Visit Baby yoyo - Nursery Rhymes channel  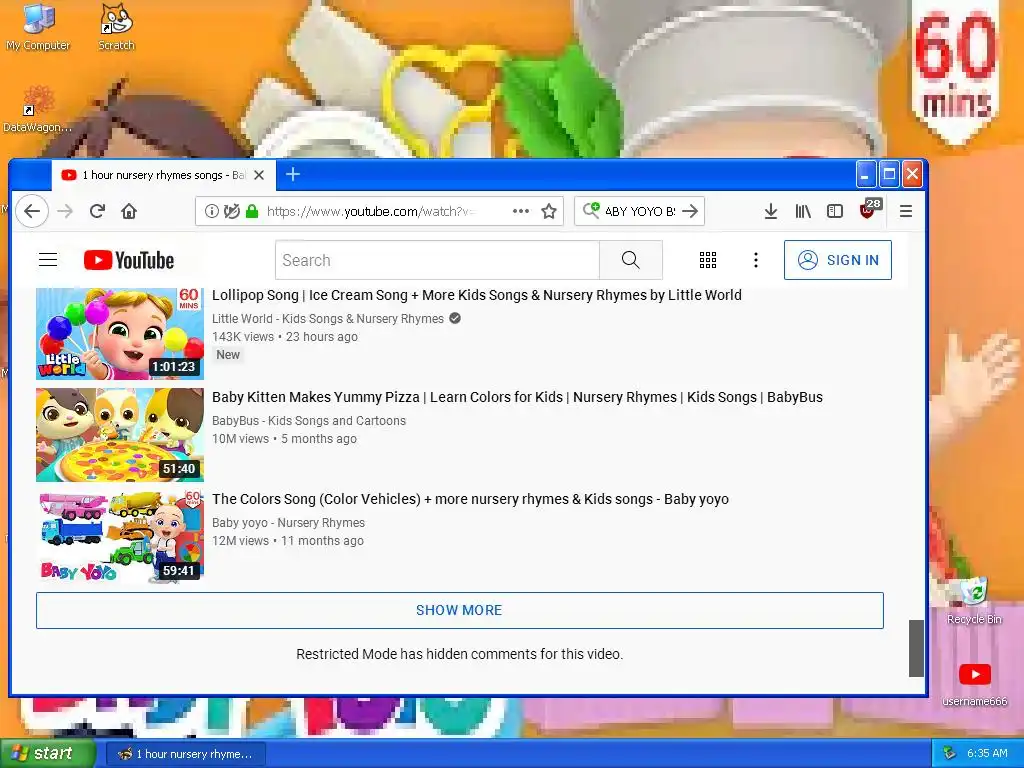(288, 522)
